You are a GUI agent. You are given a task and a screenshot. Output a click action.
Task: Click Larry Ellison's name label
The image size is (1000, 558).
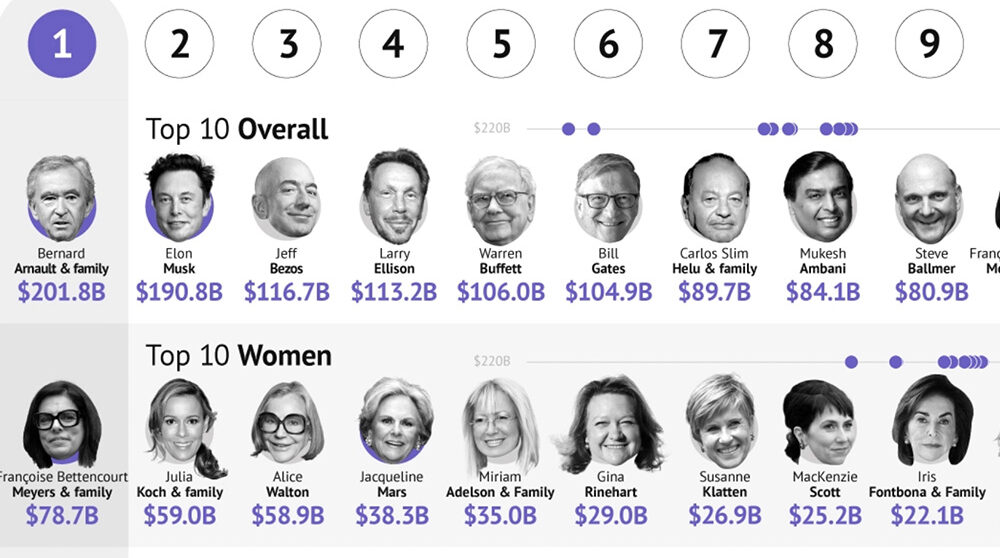coord(394,261)
